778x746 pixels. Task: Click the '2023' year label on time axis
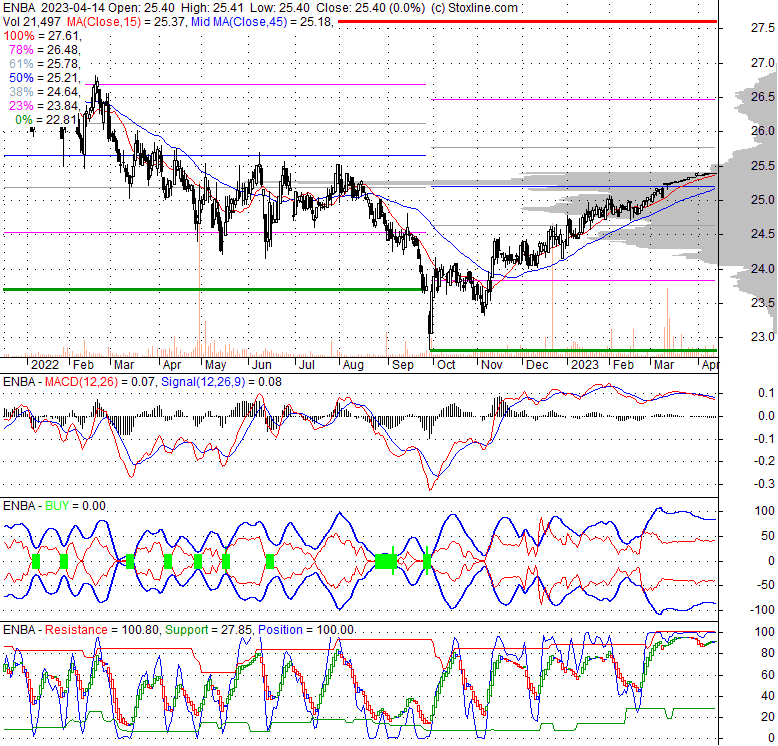click(x=584, y=365)
